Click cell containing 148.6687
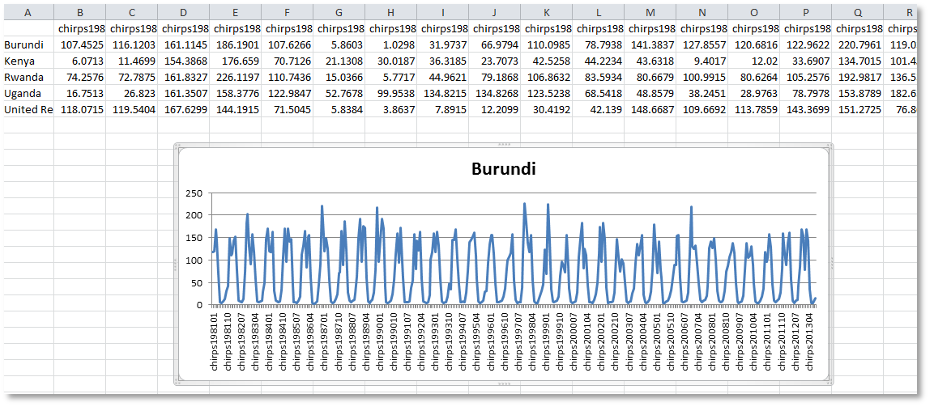 (x=650, y=109)
